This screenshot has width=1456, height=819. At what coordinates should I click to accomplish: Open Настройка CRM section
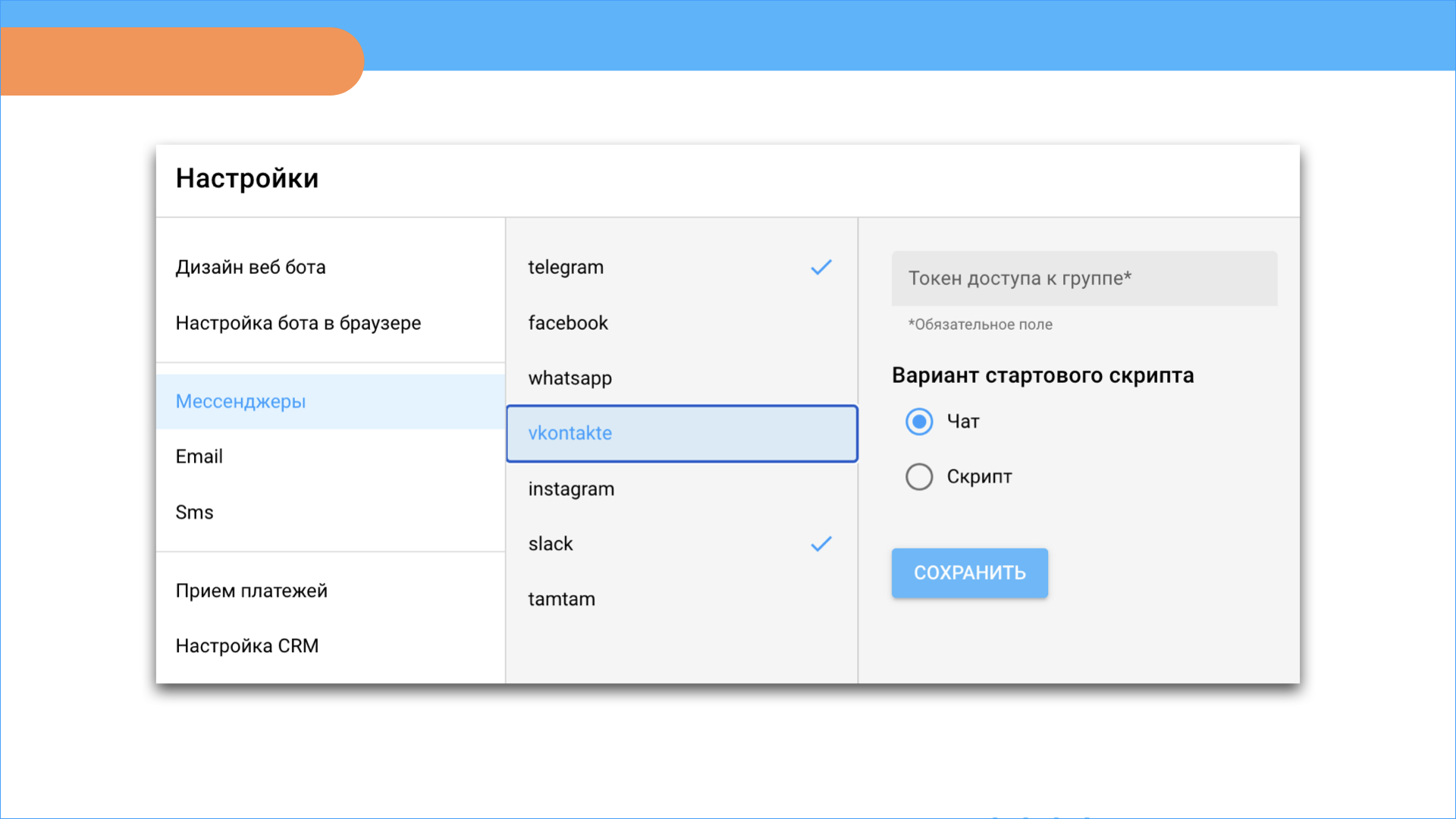247,646
